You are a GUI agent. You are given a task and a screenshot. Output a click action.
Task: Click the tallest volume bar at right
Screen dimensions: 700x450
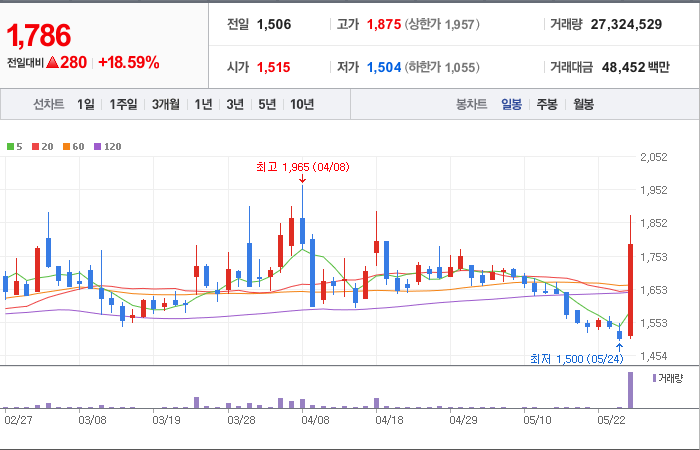630,390
